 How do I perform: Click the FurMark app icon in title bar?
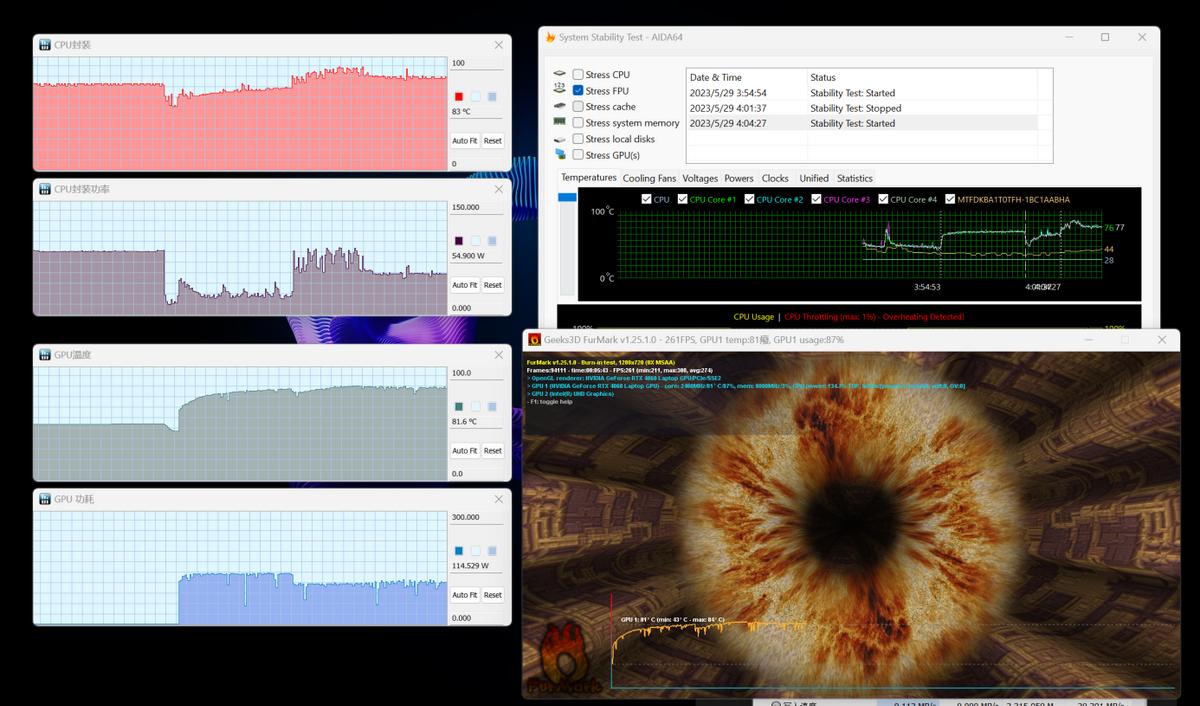[x=534, y=339]
